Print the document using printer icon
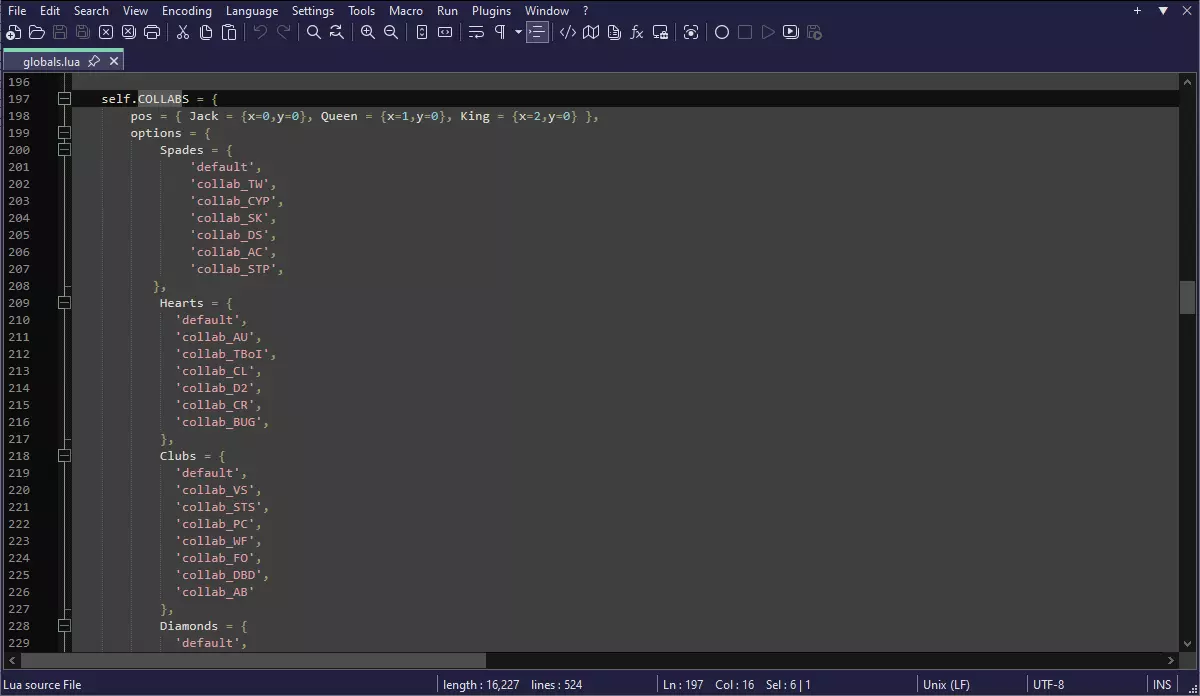The width and height of the screenshot is (1200, 696). [x=152, y=32]
